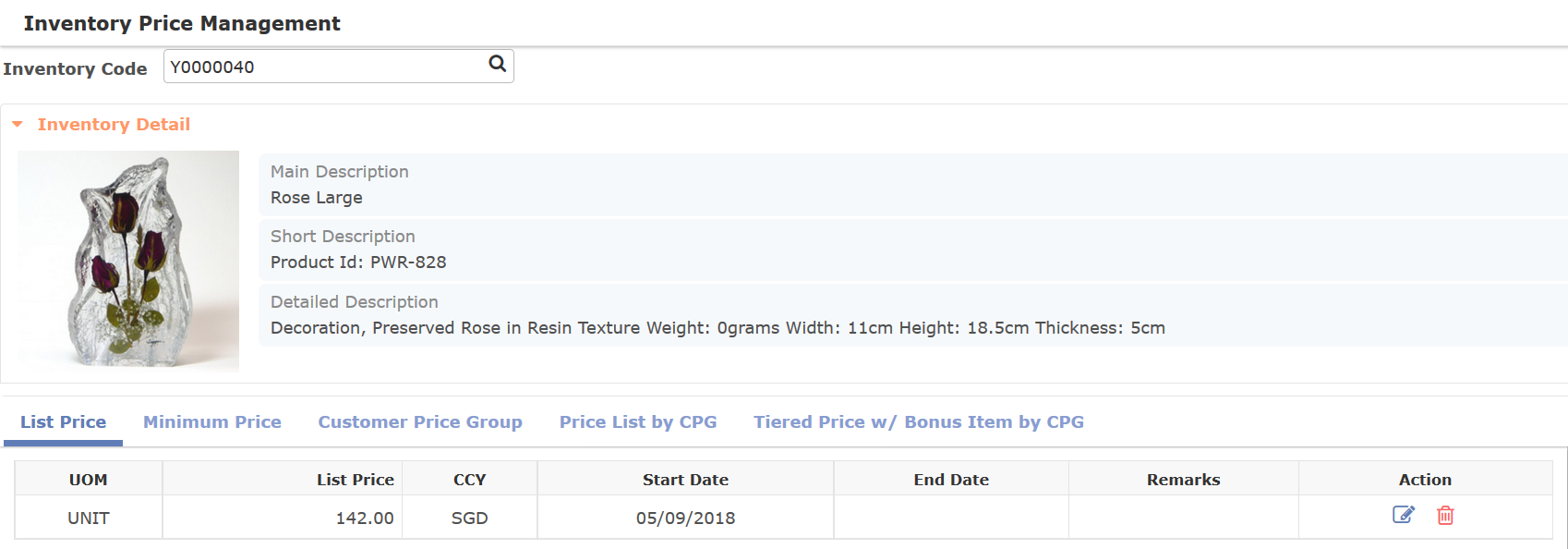This screenshot has width=1568, height=549.
Task: Click the 05/09/2018 start date cell
Action: pyautogui.click(x=685, y=518)
